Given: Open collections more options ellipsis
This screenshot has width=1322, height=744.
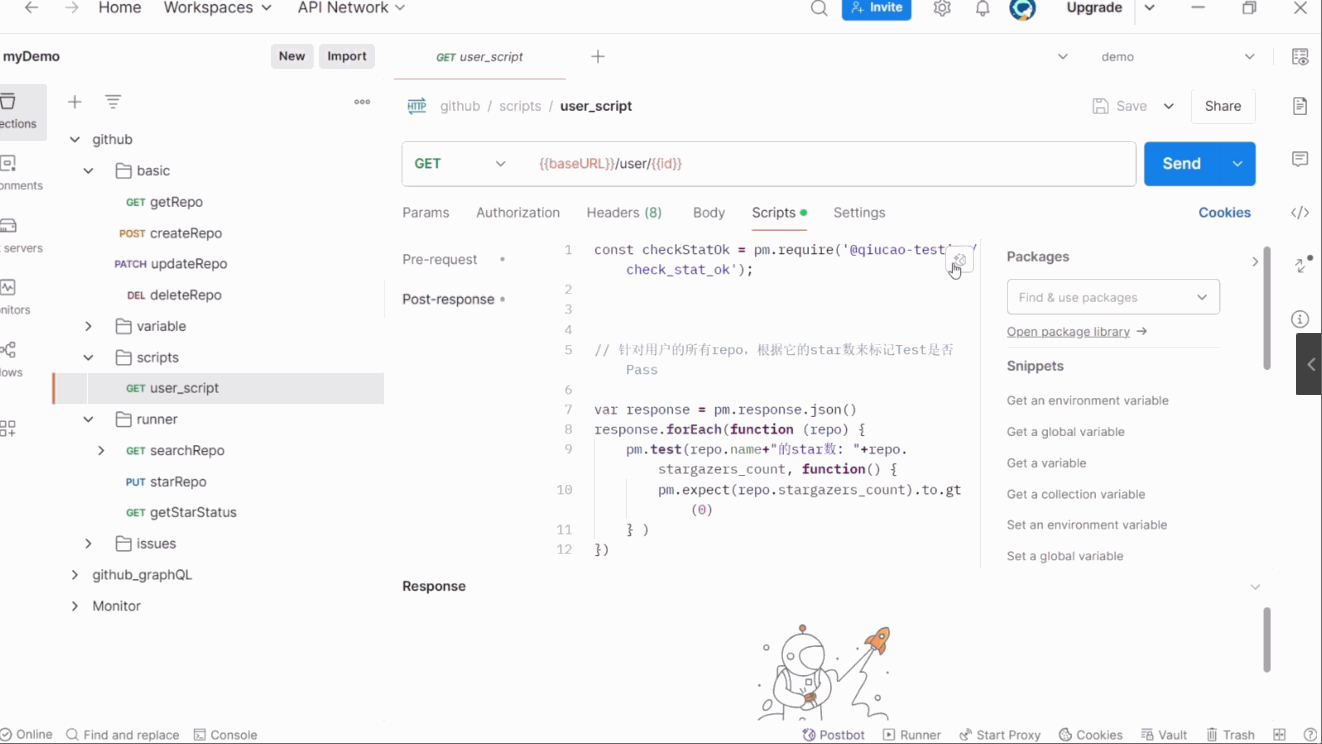Looking at the screenshot, I should tap(362, 102).
